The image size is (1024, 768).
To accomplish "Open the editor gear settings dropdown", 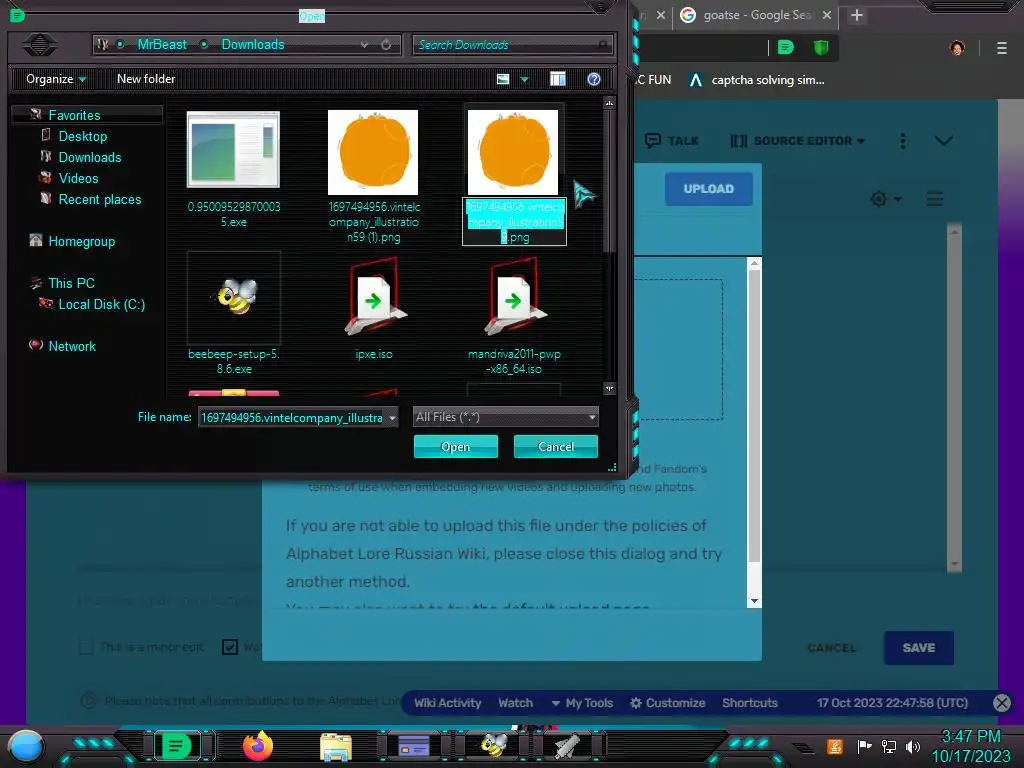I will tap(886, 199).
